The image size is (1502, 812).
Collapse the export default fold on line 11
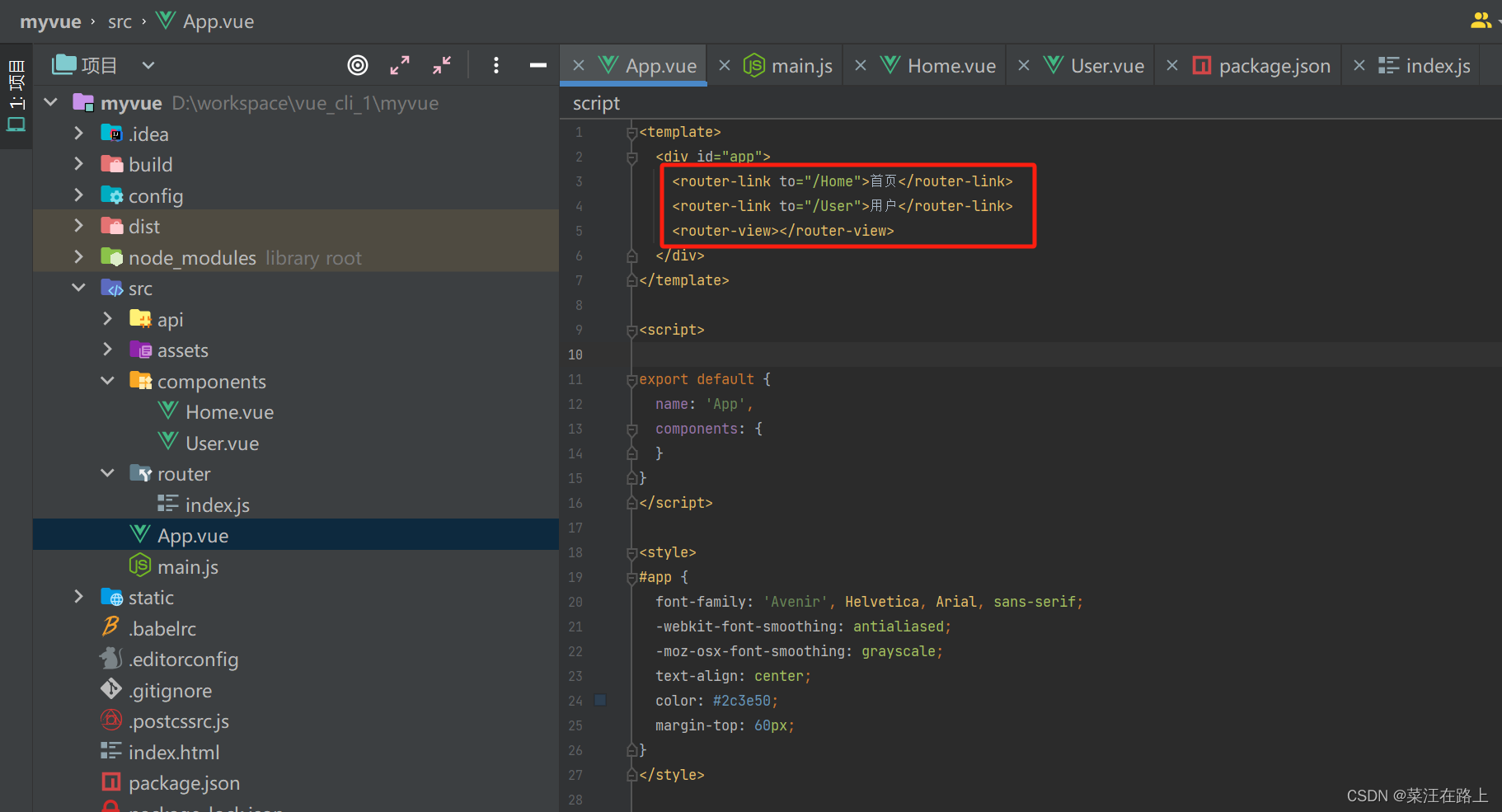[630, 379]
